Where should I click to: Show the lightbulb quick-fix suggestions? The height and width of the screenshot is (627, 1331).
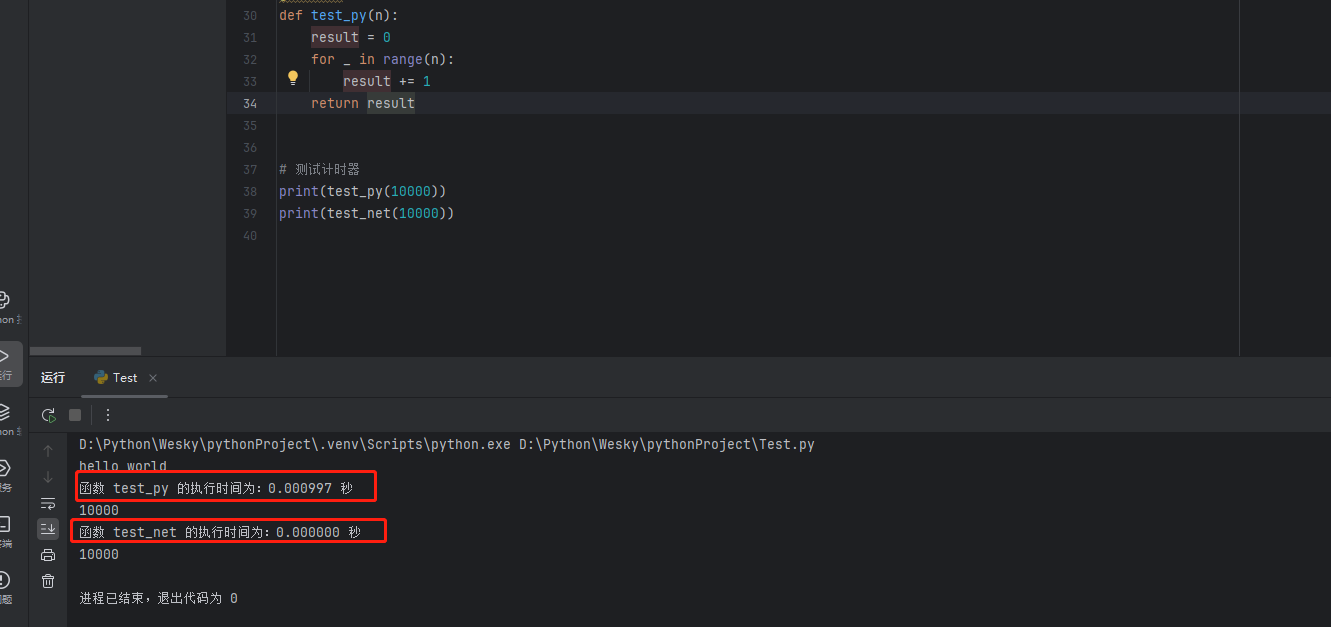[x=293, y=78]
